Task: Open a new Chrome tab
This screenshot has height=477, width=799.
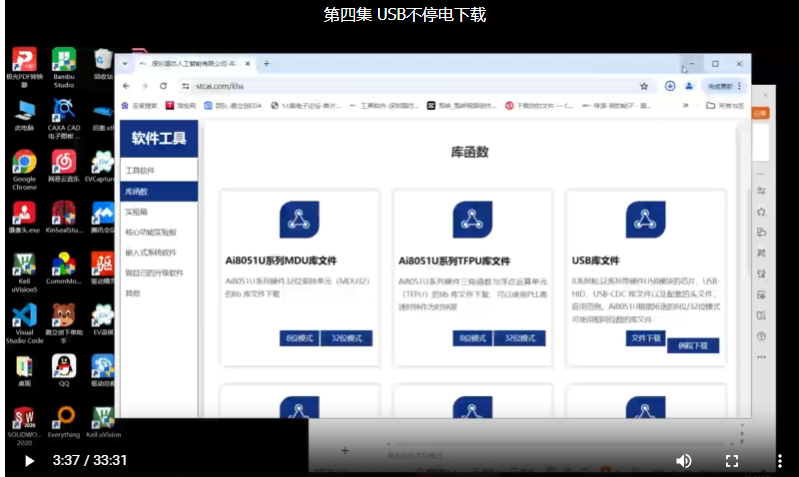Action: pos(267,64)
